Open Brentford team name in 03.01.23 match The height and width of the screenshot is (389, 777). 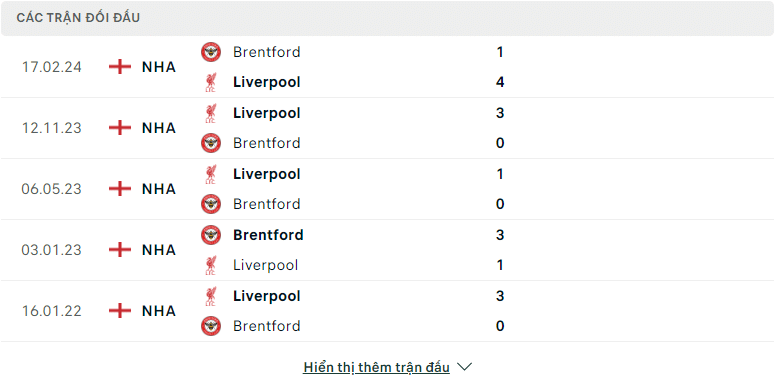click(268, 235)
